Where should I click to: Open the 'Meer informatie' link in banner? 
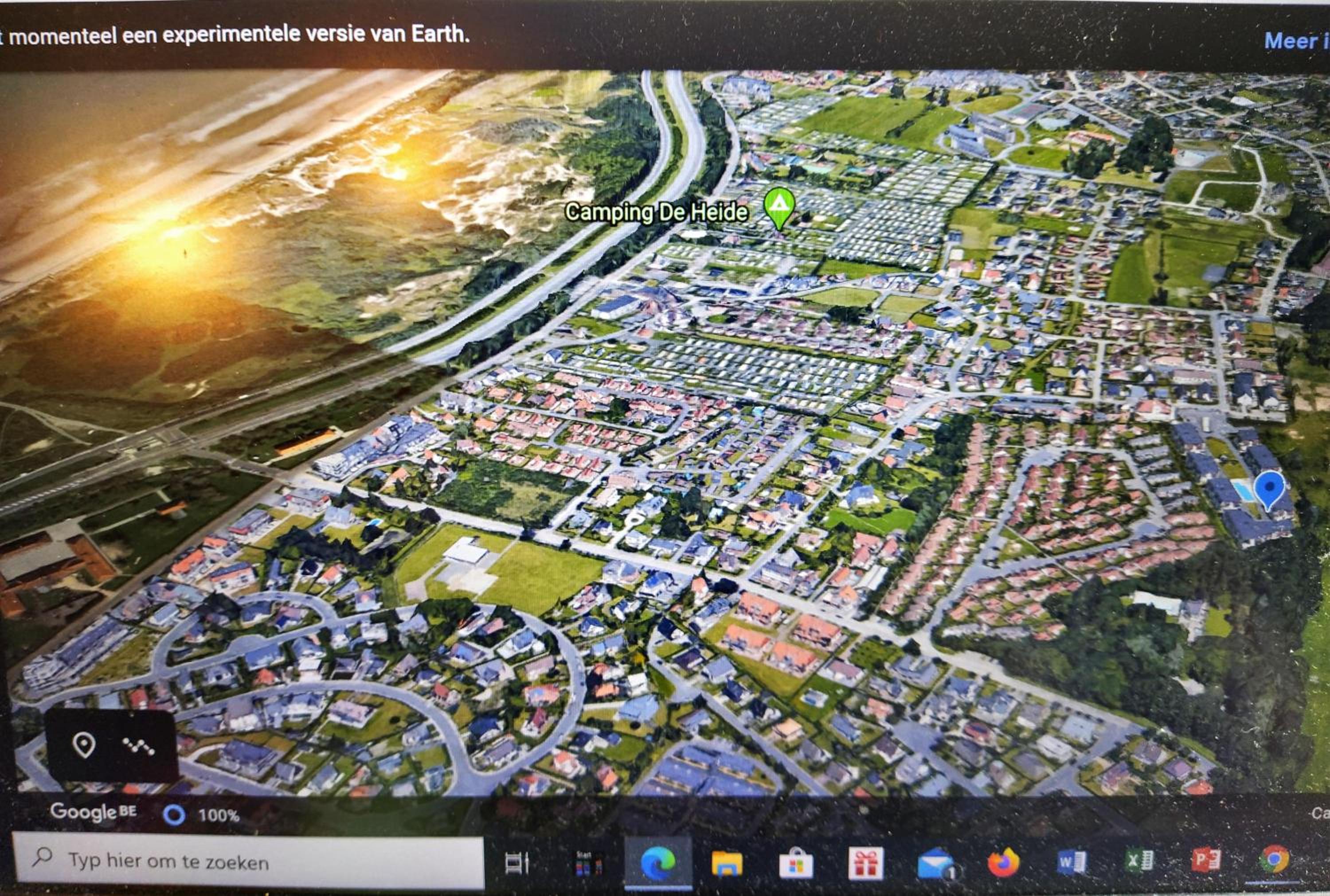coord(1296,41)
